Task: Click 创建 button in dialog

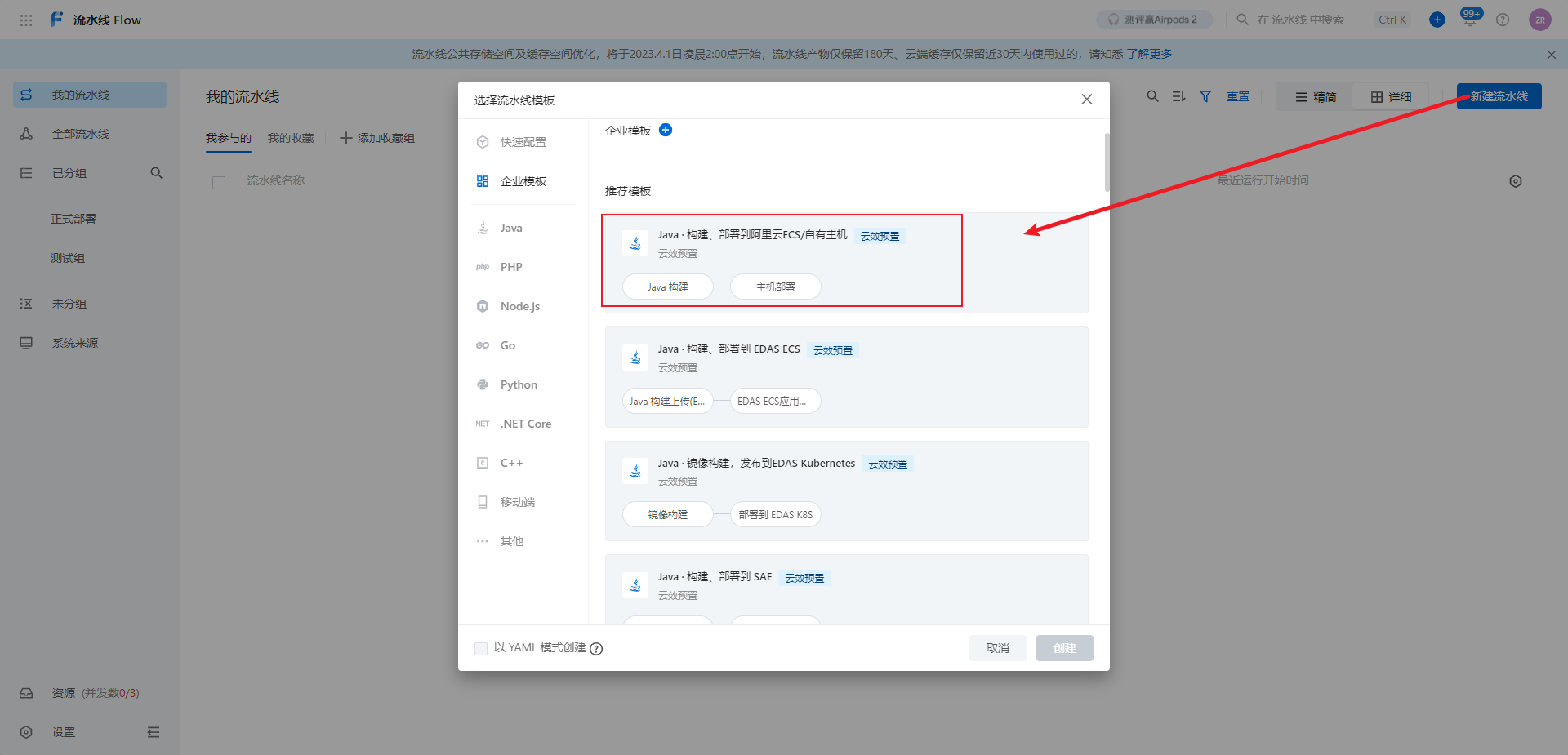Action: pos(1065,648)
